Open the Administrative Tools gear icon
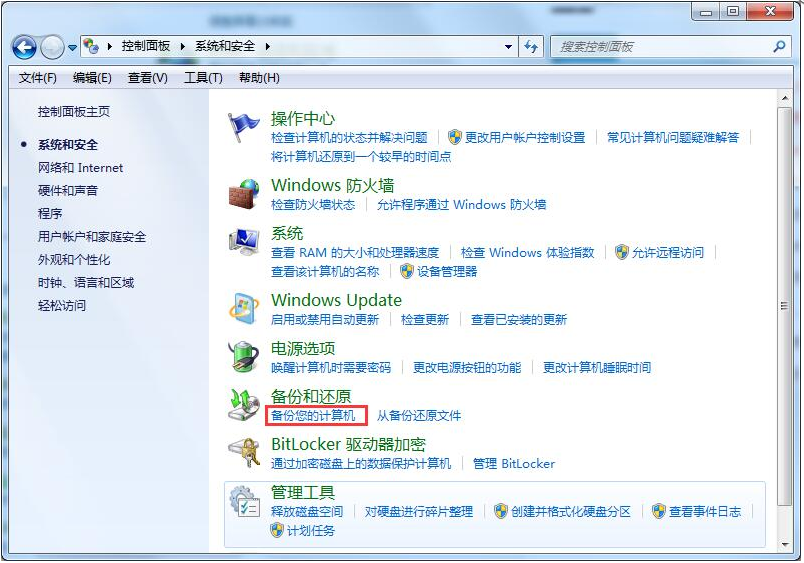This screenshot has height=563, width=804. point(244,501)
